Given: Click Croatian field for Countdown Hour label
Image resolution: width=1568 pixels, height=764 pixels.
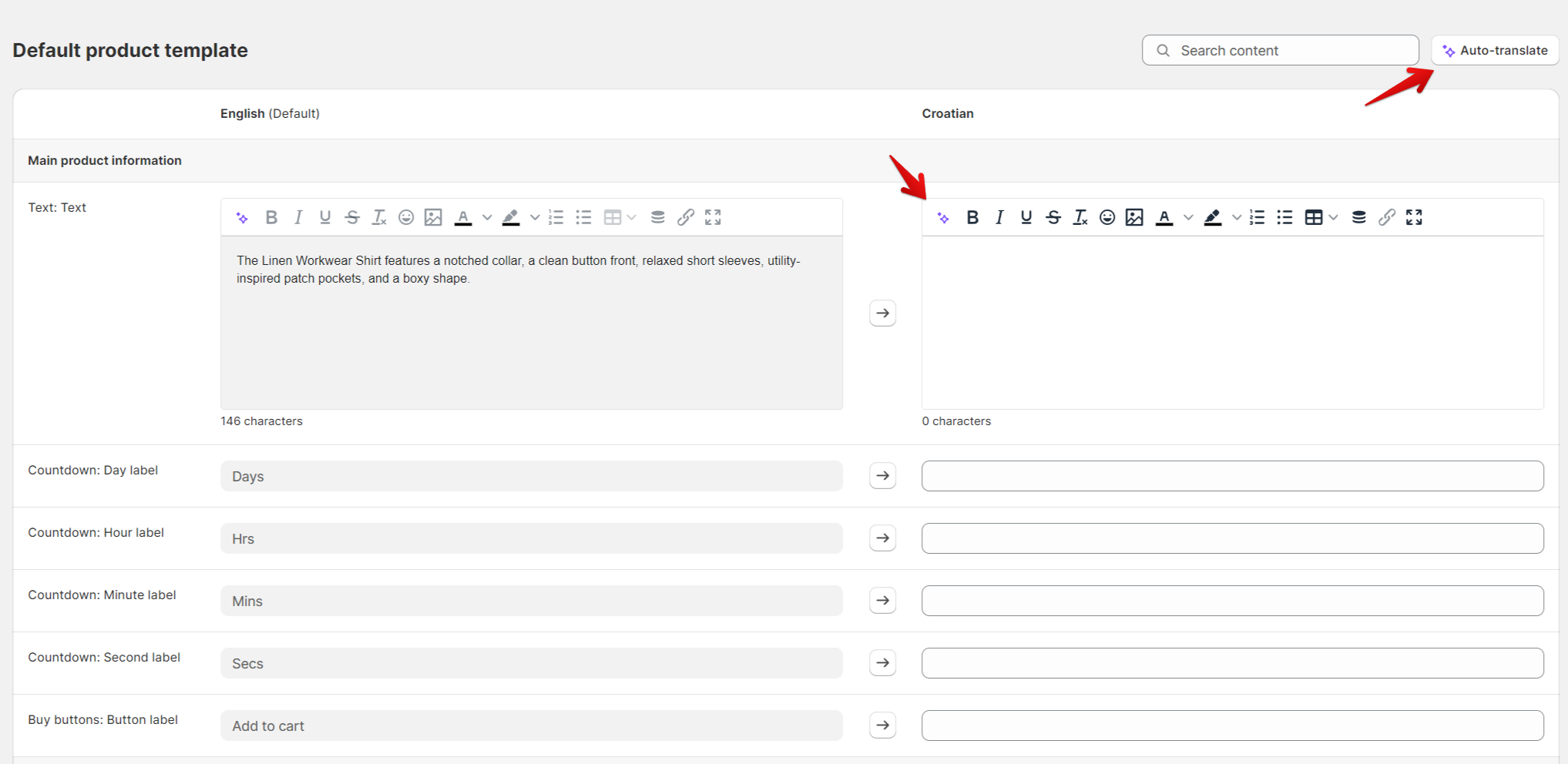Looking at the screenshot, I should point(1233,538).
